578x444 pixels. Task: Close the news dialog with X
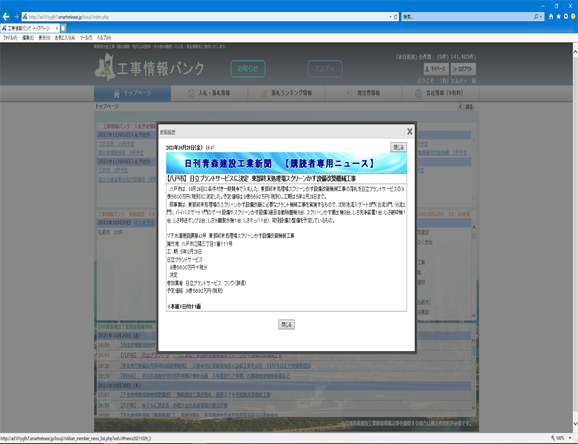point(410,132)
